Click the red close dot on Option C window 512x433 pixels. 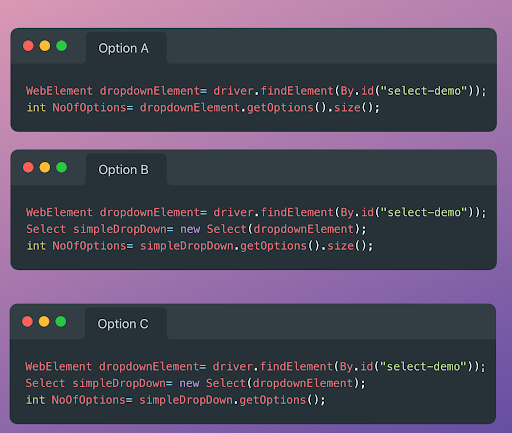click(x=27, y=321)
